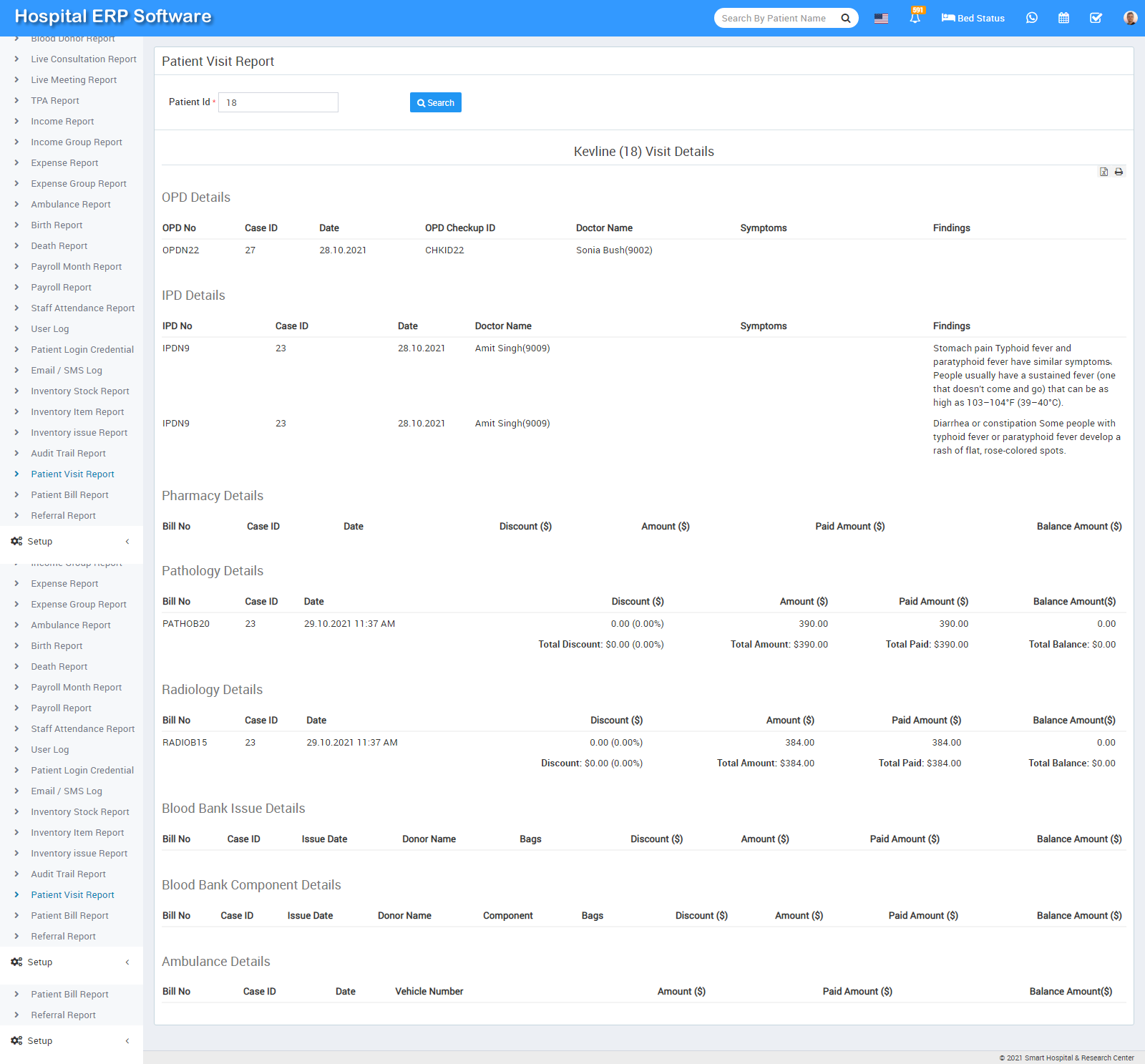Click the WhatsApp chat icon
This screenshot has width=1145, height=1064.
pos(1031,18)
